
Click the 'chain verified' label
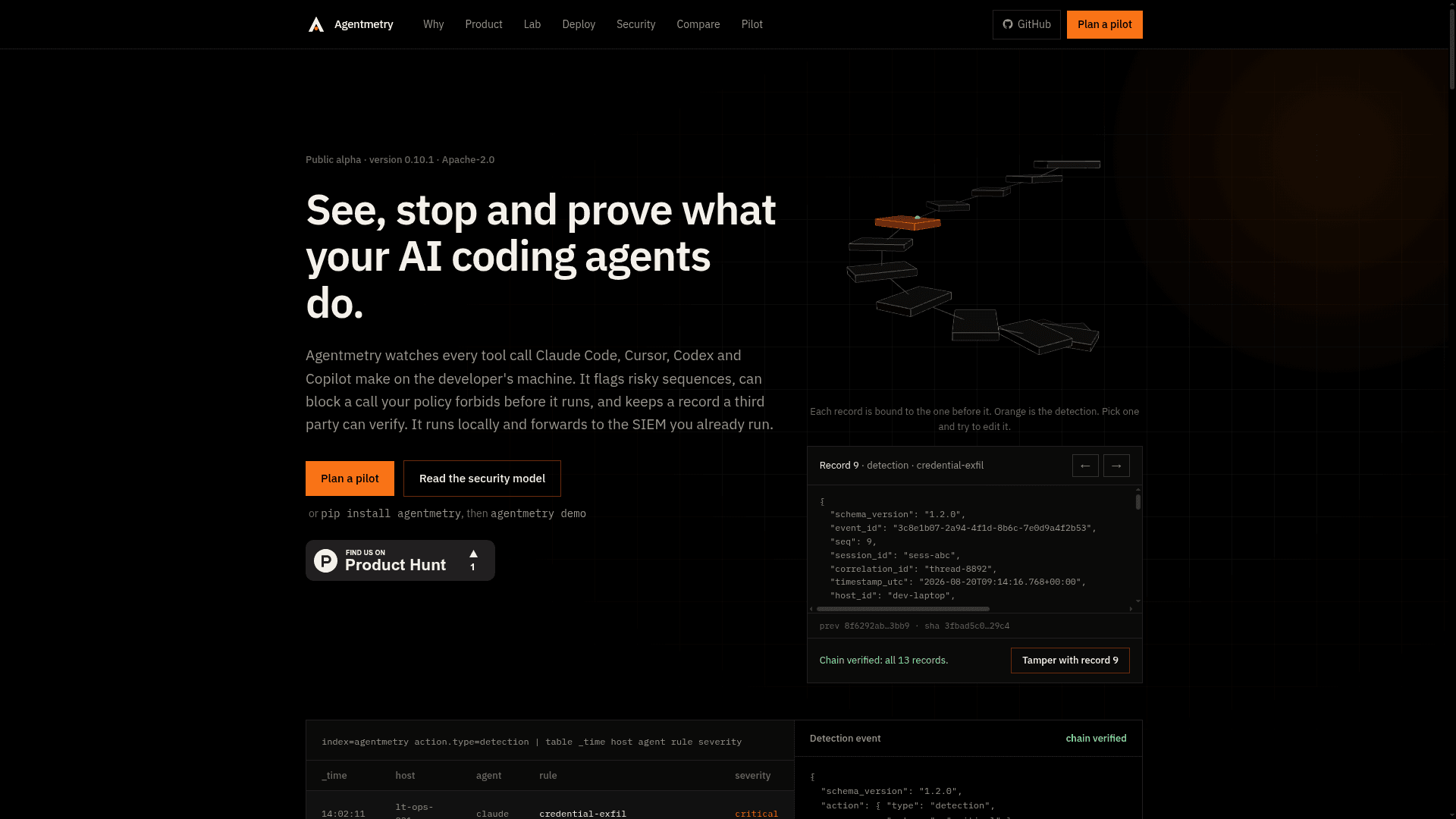pos(1096,739)
